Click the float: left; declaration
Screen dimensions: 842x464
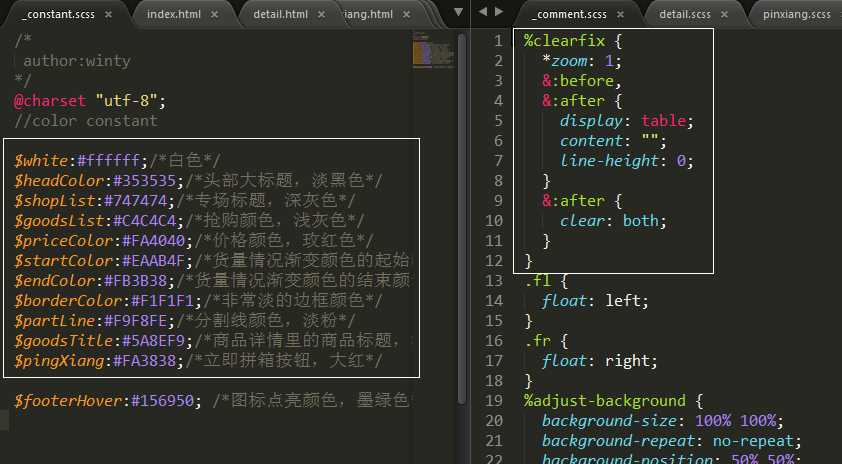coord(596,300)
